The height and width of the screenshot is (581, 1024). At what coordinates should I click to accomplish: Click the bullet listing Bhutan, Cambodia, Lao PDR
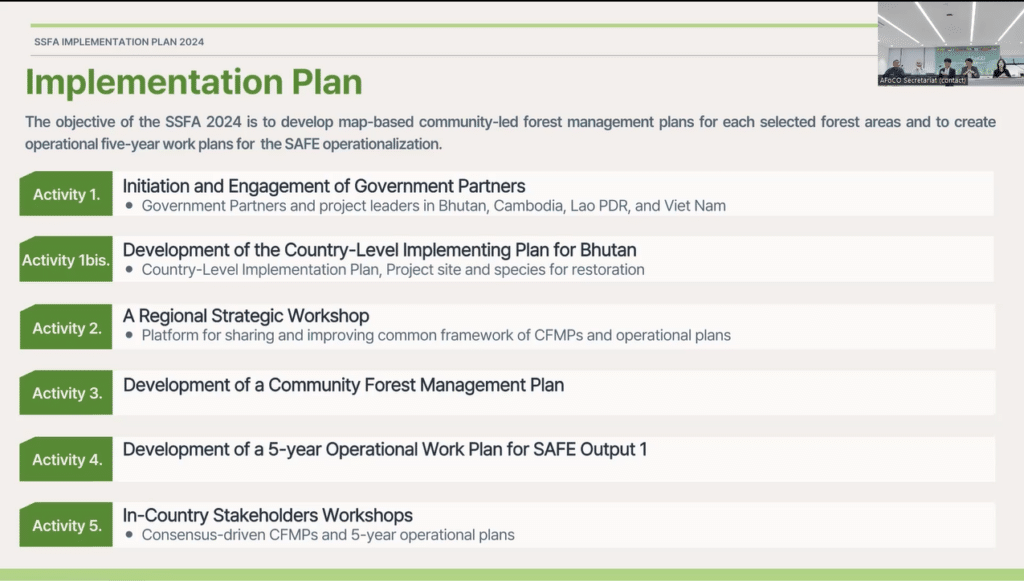pyautogui.click(x=433, y=206)
